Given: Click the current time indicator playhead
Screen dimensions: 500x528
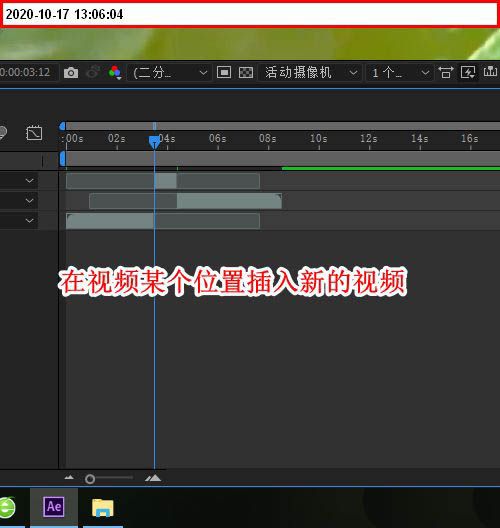Looking at the screenshot, I should click(x=154, y=142).
